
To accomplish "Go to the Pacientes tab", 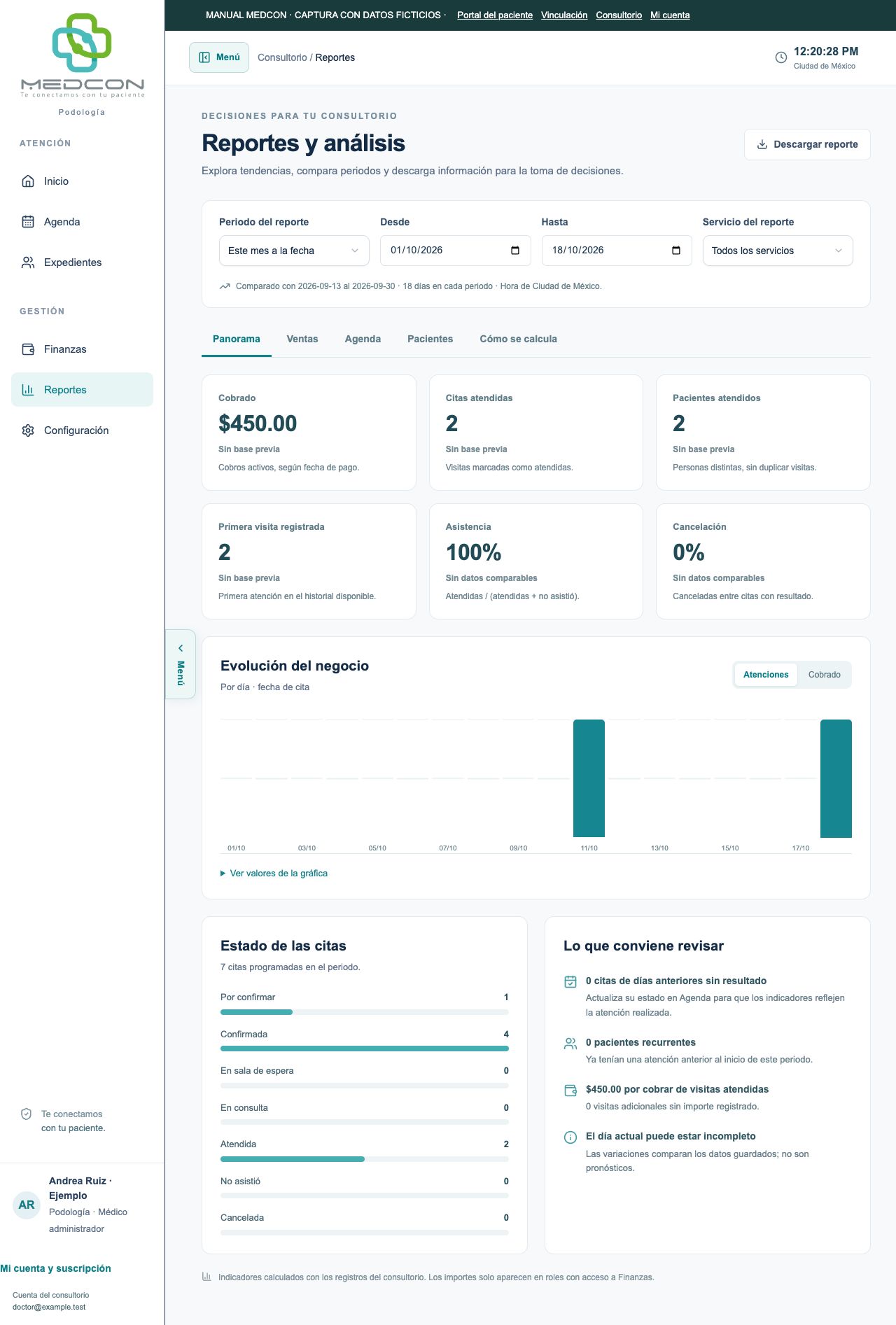I will (430, 339).
